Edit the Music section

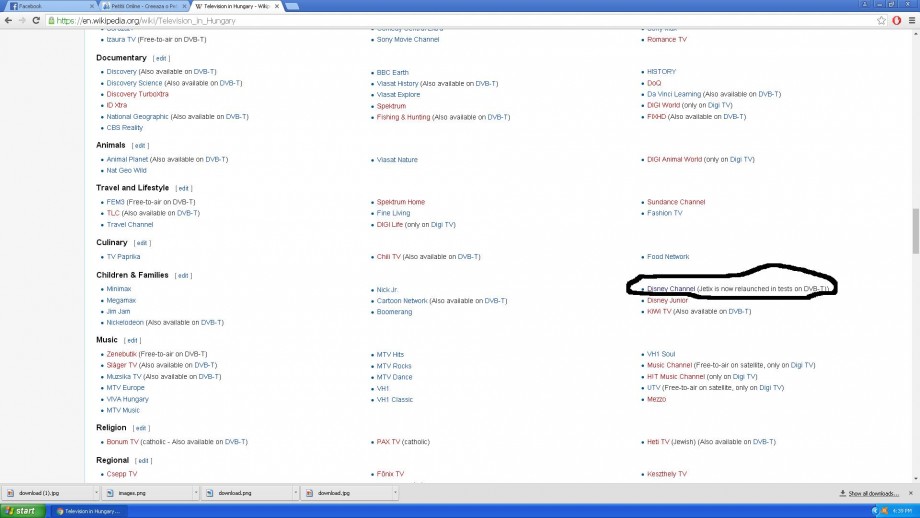(132, 340)
